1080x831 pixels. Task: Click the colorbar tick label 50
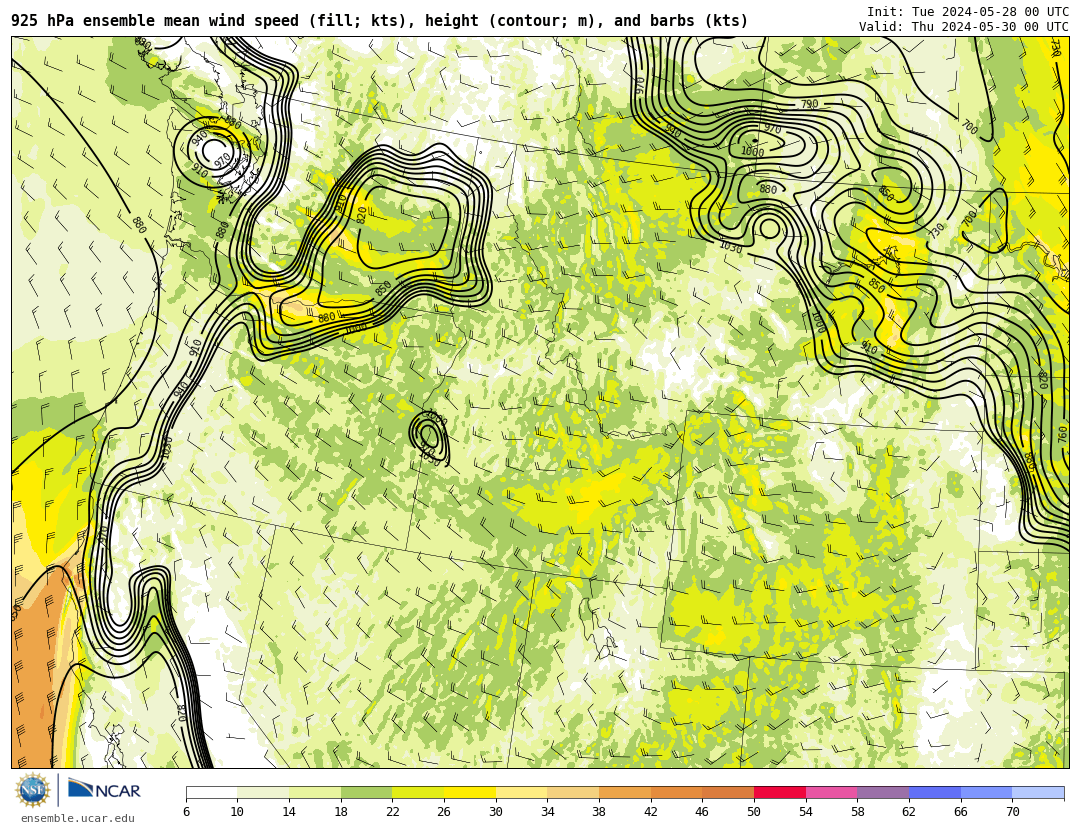click(x=754, y=812)
